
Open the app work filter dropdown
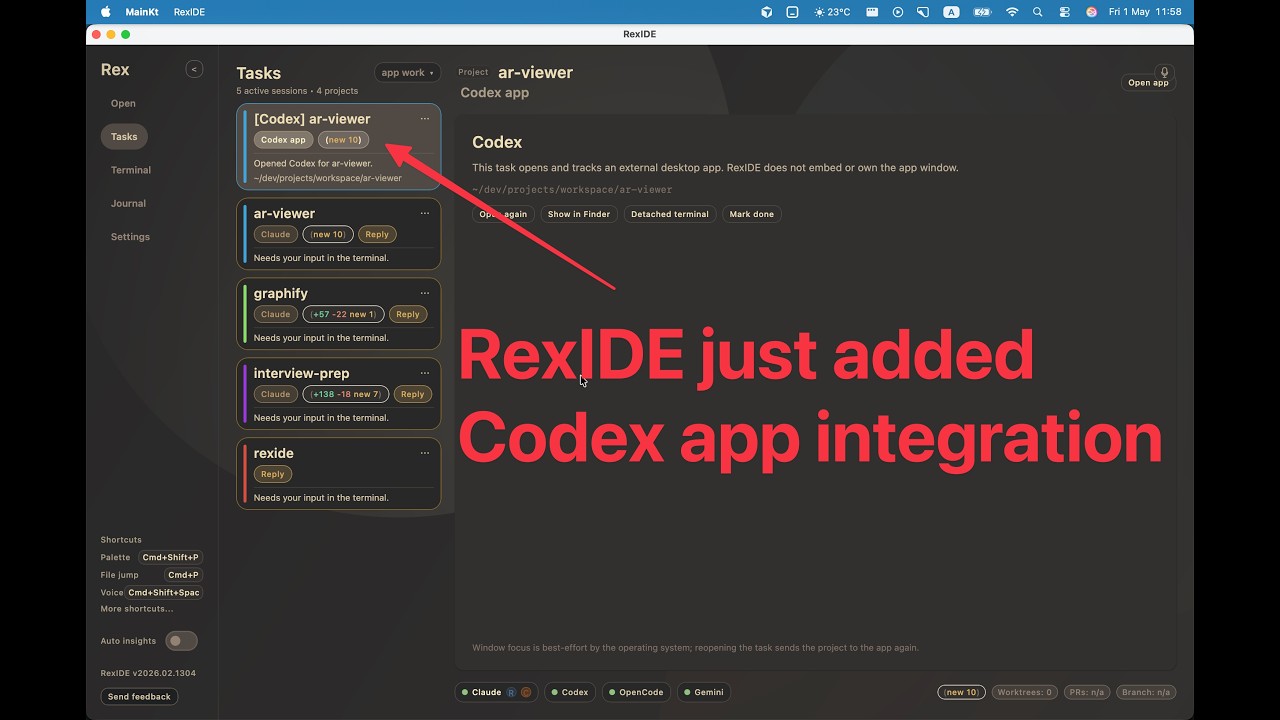click(407, 73)
